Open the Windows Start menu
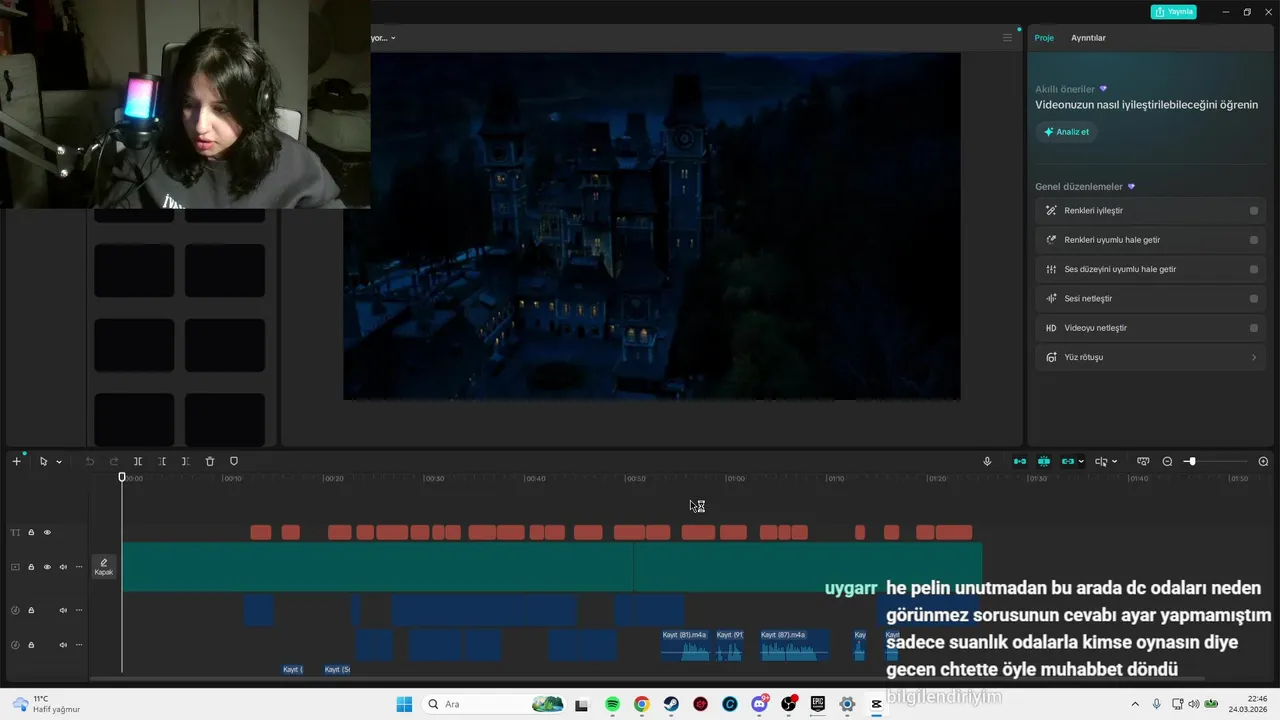Viewport: 1280px width, 720px height. (x=404, y=704)
